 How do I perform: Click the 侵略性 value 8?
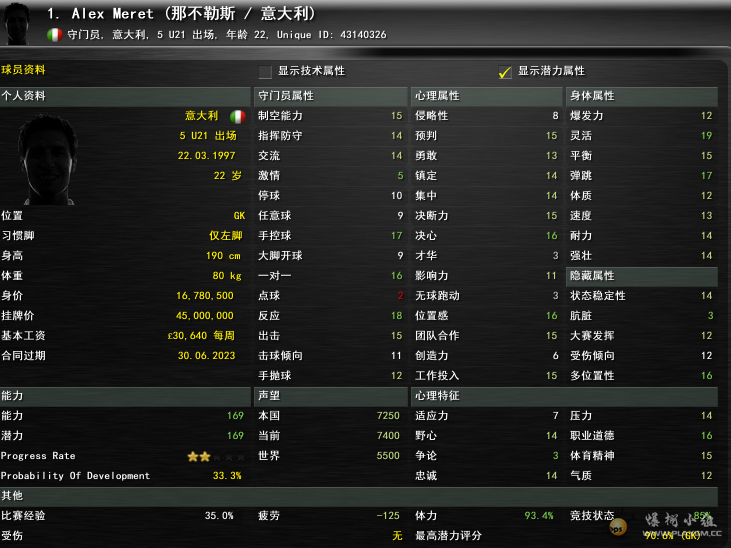[555, 116]
